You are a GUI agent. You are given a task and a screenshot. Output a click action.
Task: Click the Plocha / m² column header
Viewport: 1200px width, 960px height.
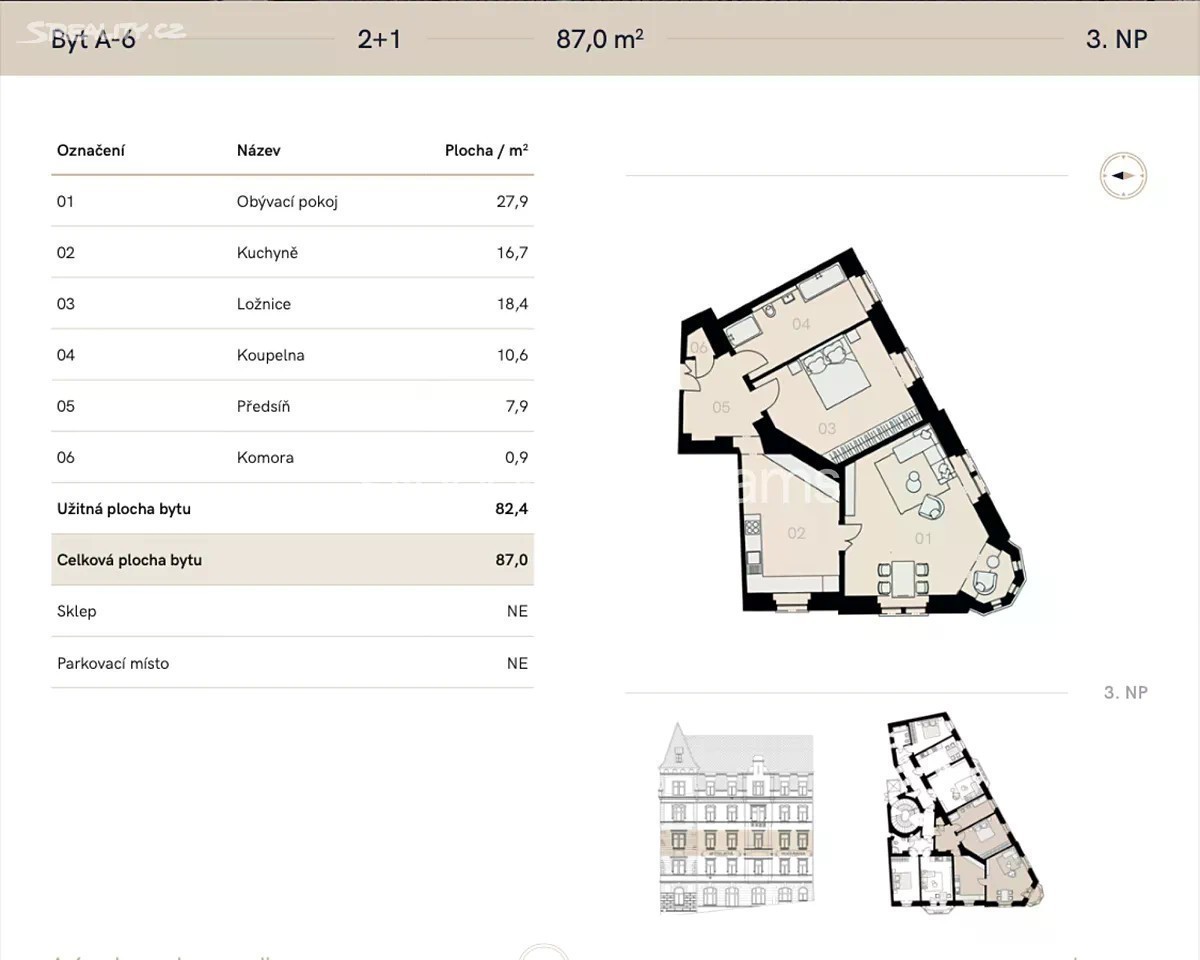[x=486, y=151]
